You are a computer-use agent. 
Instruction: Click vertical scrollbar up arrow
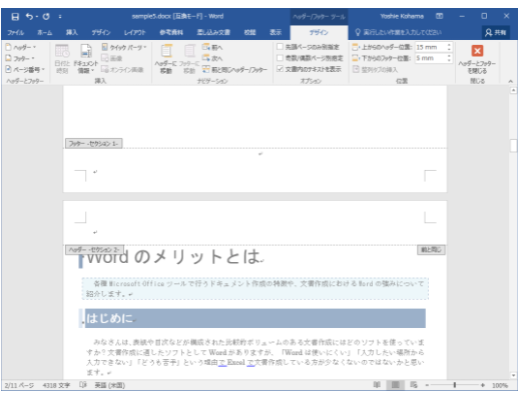point(513,90)
